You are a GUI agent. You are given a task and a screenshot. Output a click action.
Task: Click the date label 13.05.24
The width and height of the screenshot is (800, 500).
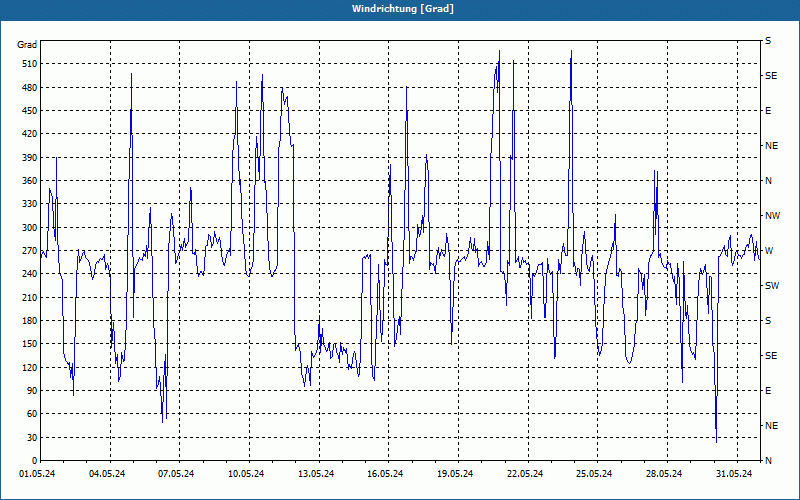(316, 474)
